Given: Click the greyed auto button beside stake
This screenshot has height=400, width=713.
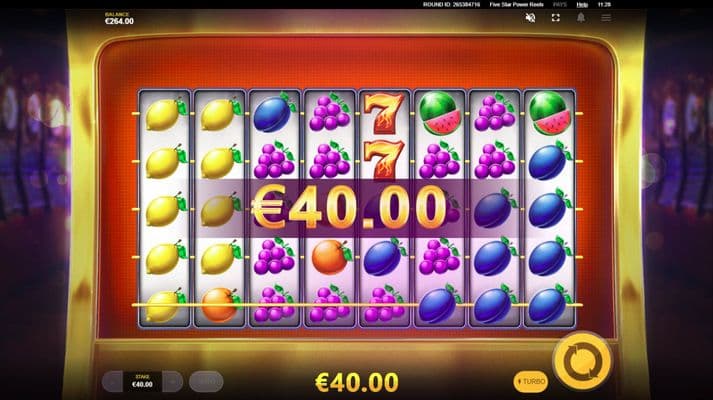Looking at the screenshot, I should (x=206, y=381).
